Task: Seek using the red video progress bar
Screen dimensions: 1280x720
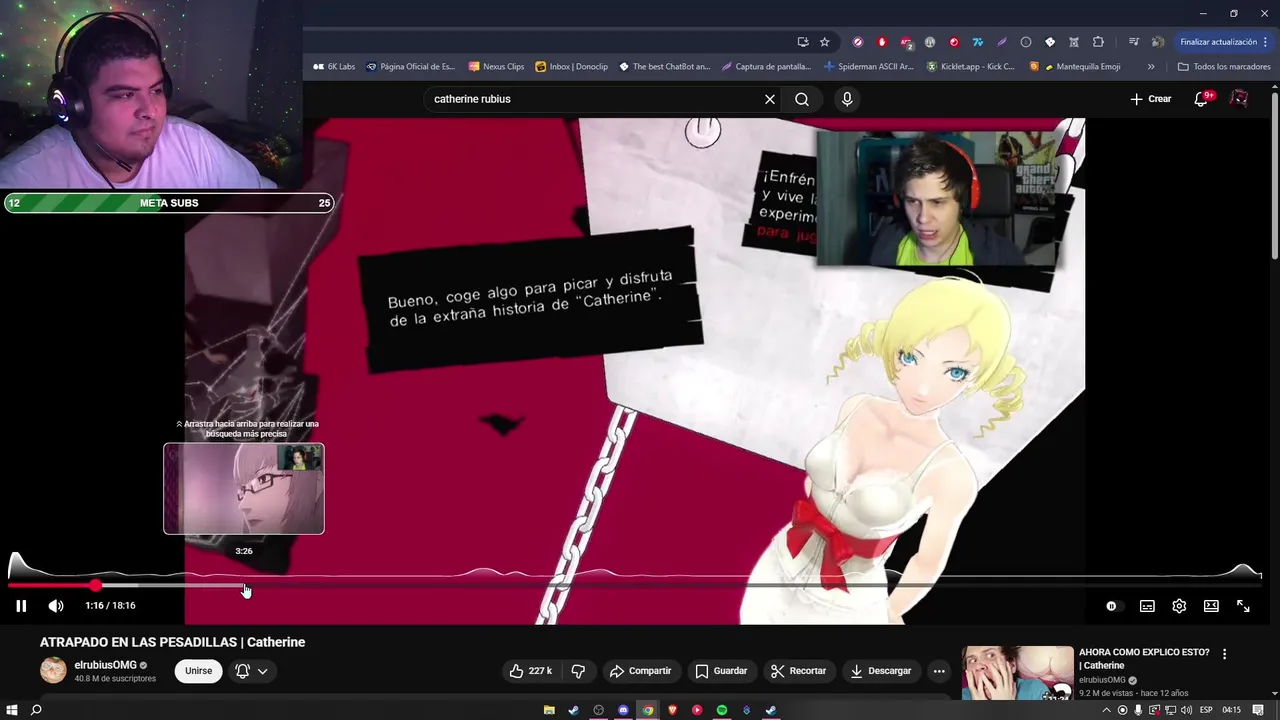Action: point(634,585)
